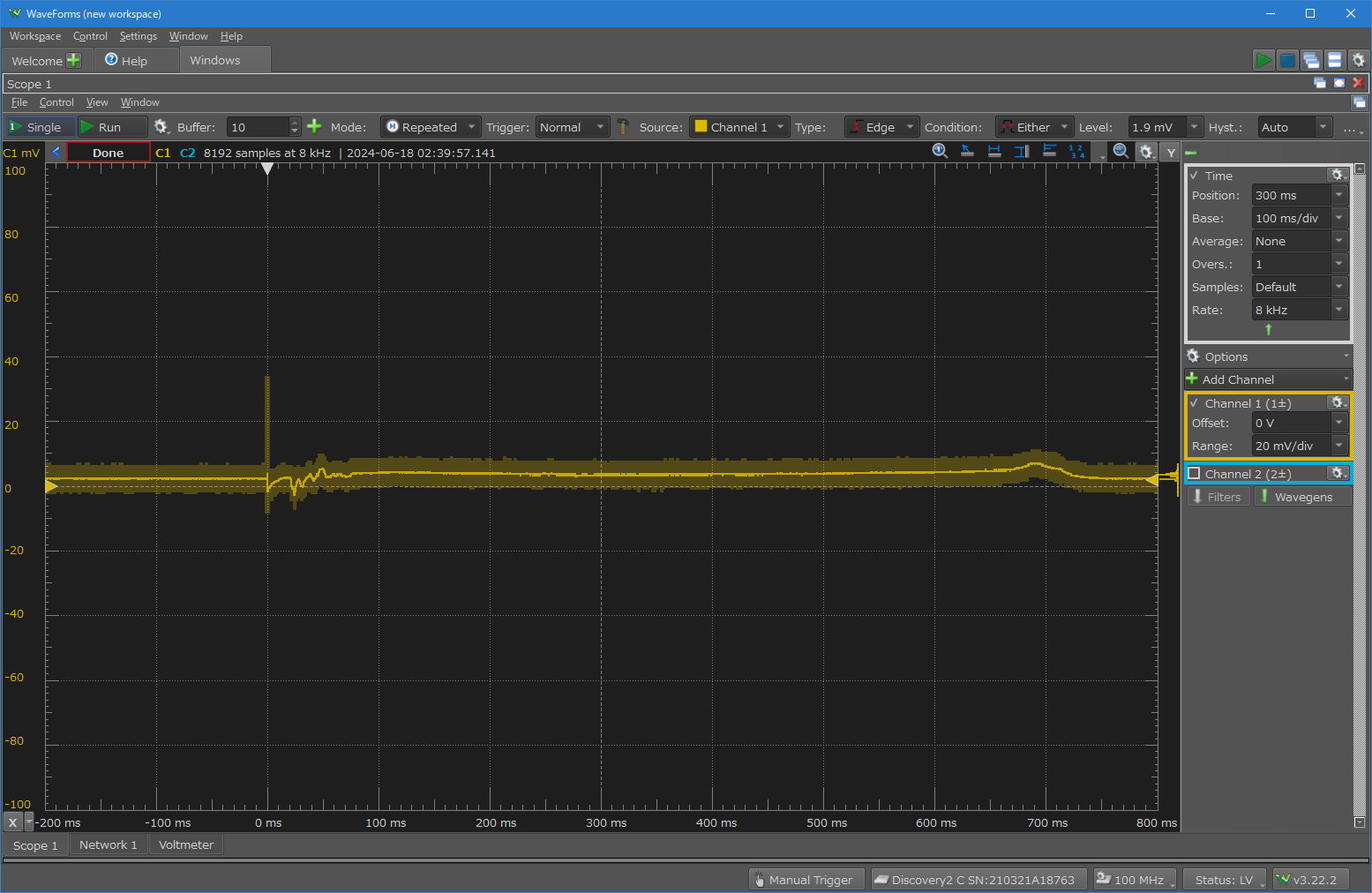Toggle C2 channel label above plot
The height and width of the screenshot is (893, 1372).
click(x=188, y=153)
